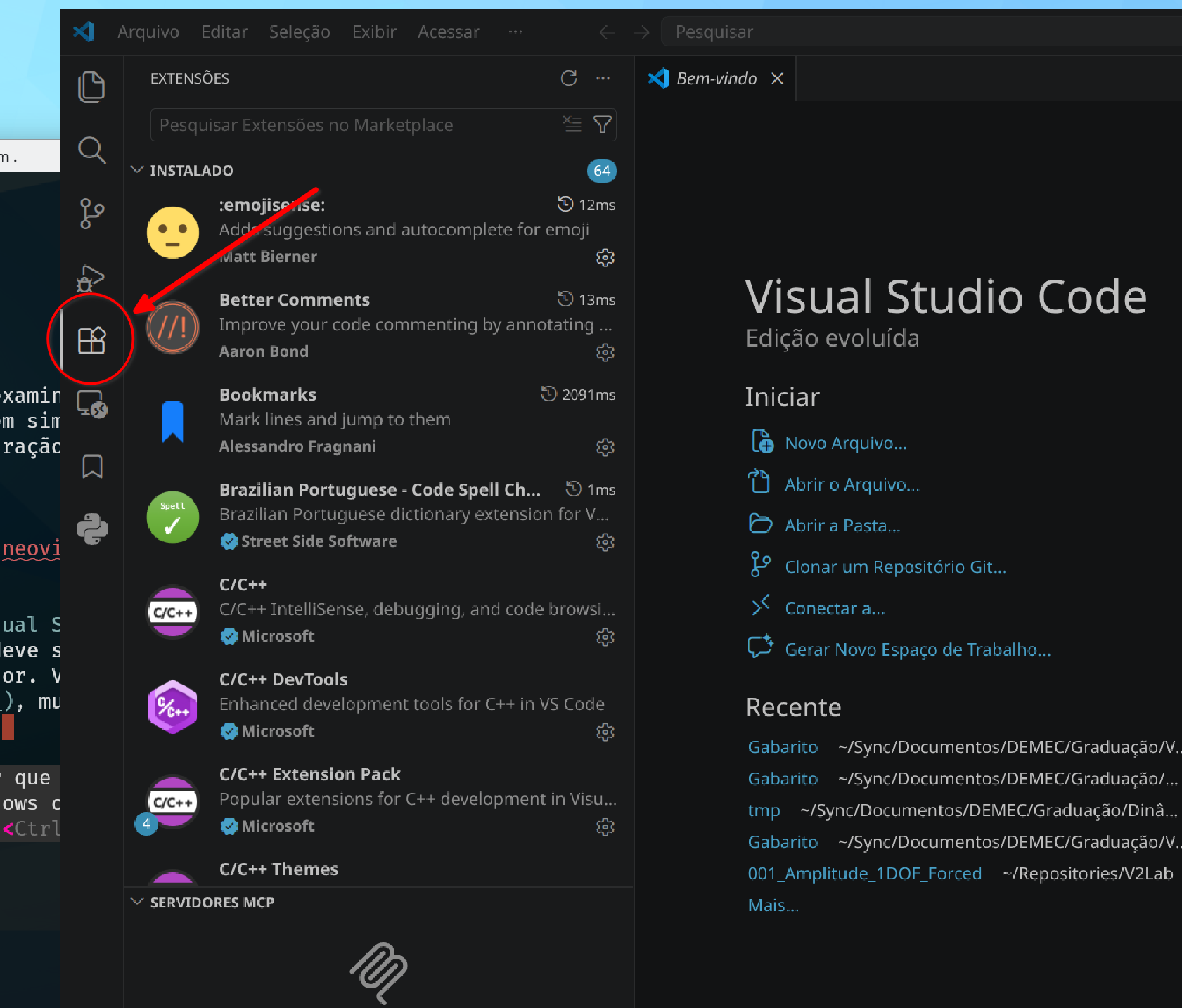The width and height of the screenshot is (1182, 1008).
Task: Refresh the extensions list
Action: pyautogui.click(x=569, y=78)
